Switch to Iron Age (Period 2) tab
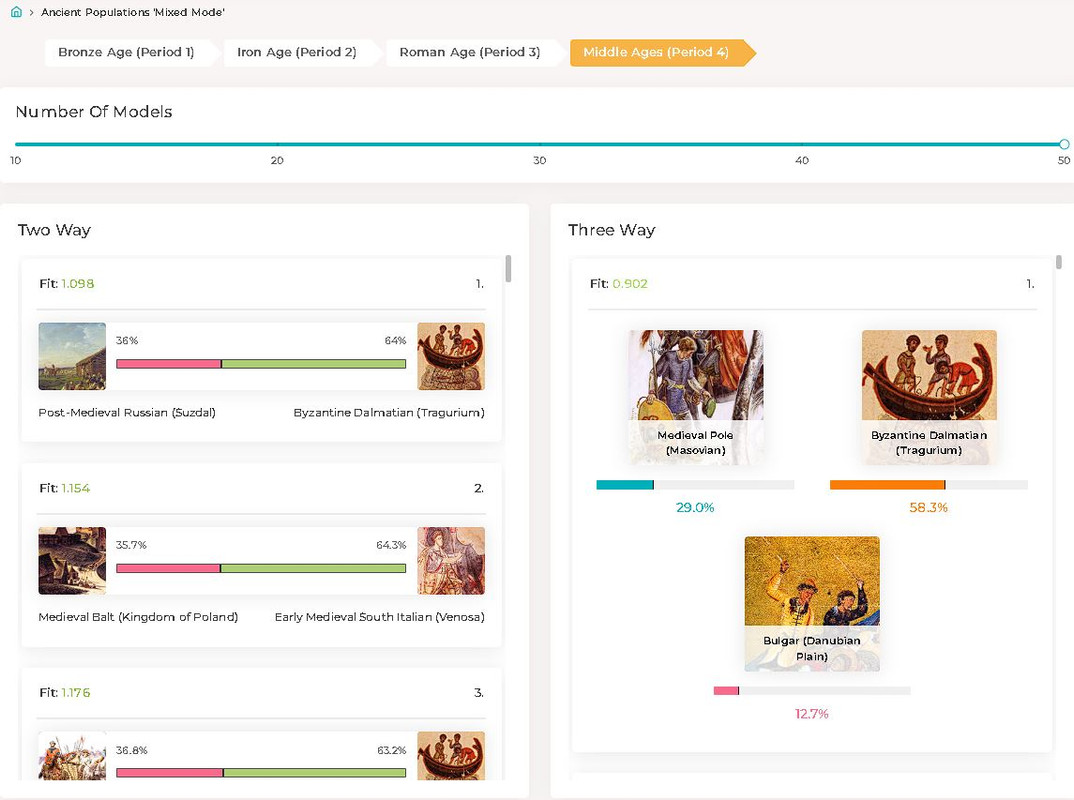 (297, 52)
